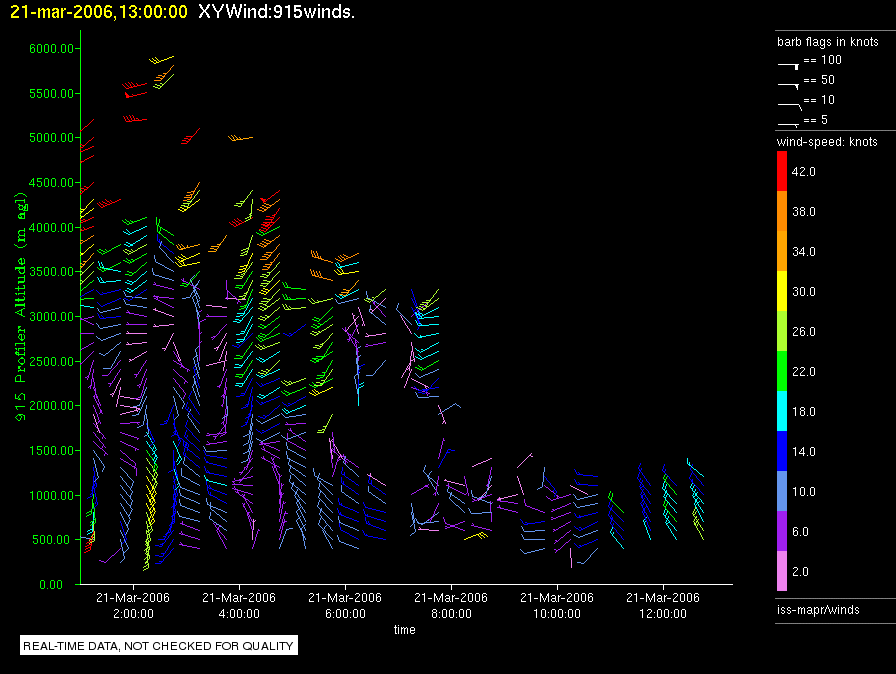
Task: Click the 6.0 wind-speed scale number
Action: (800, 532)
